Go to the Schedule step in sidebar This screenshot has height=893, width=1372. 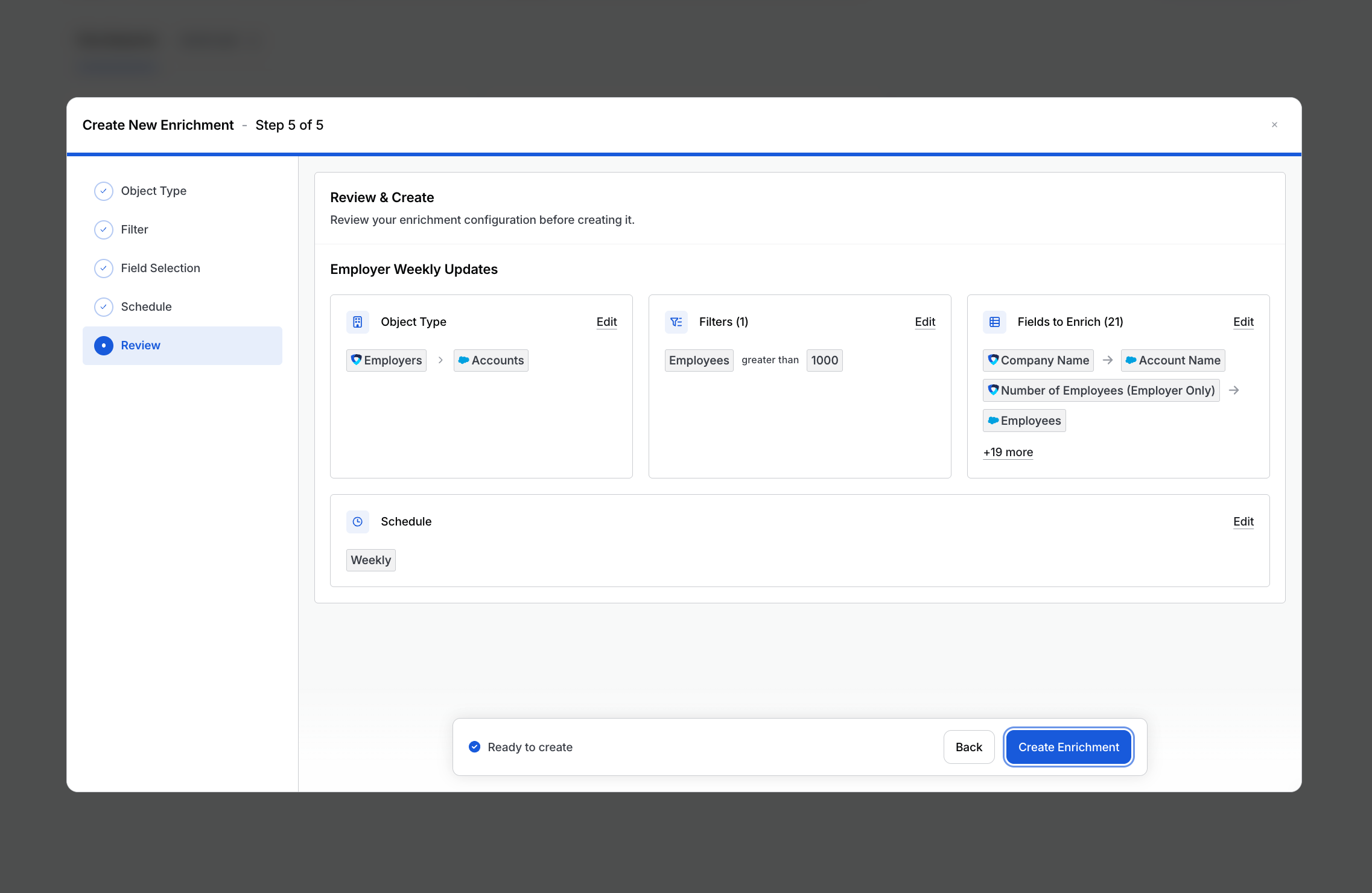coord(182,307)
